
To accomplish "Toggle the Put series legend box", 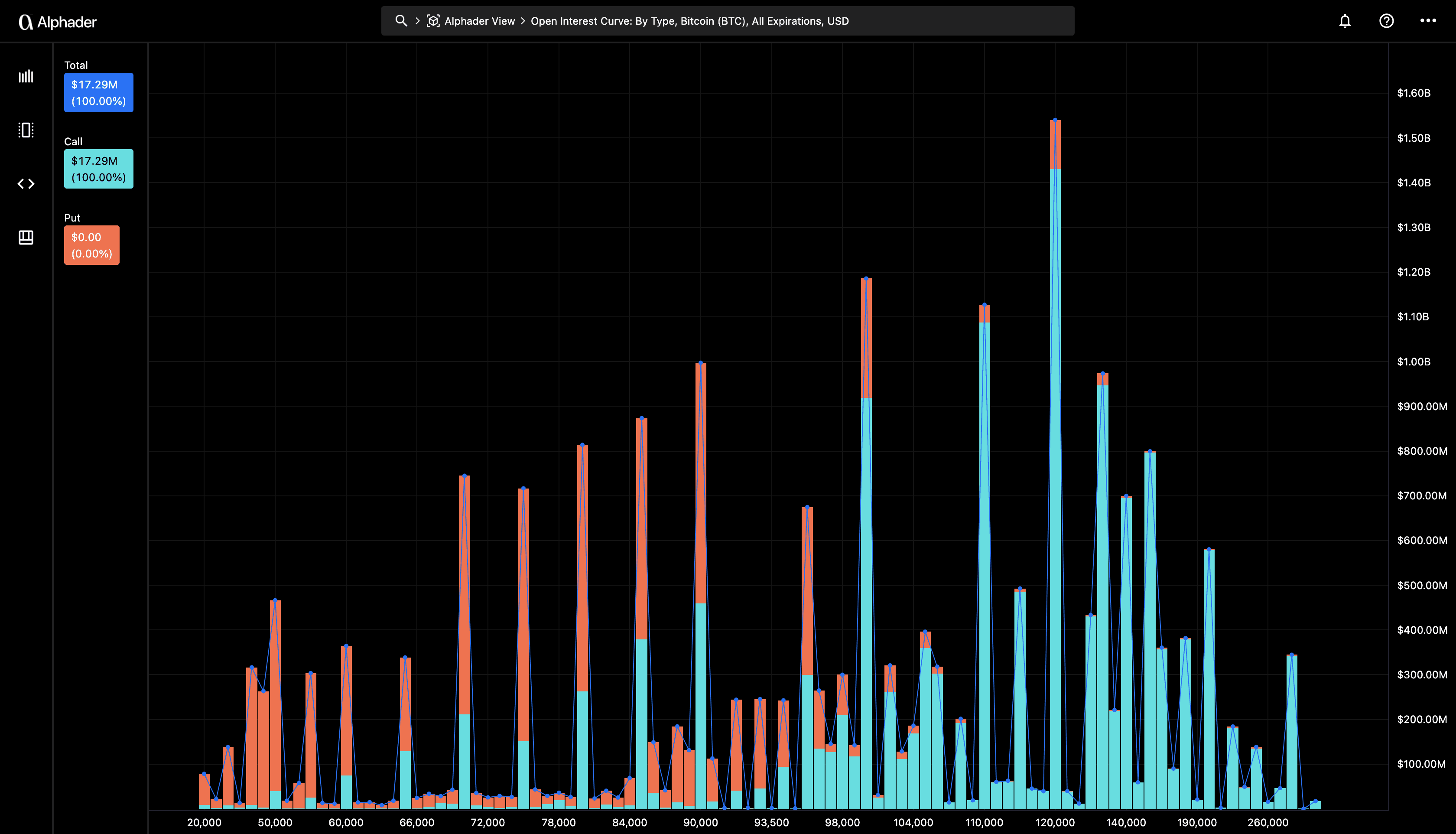I will (x=91, y=245).
